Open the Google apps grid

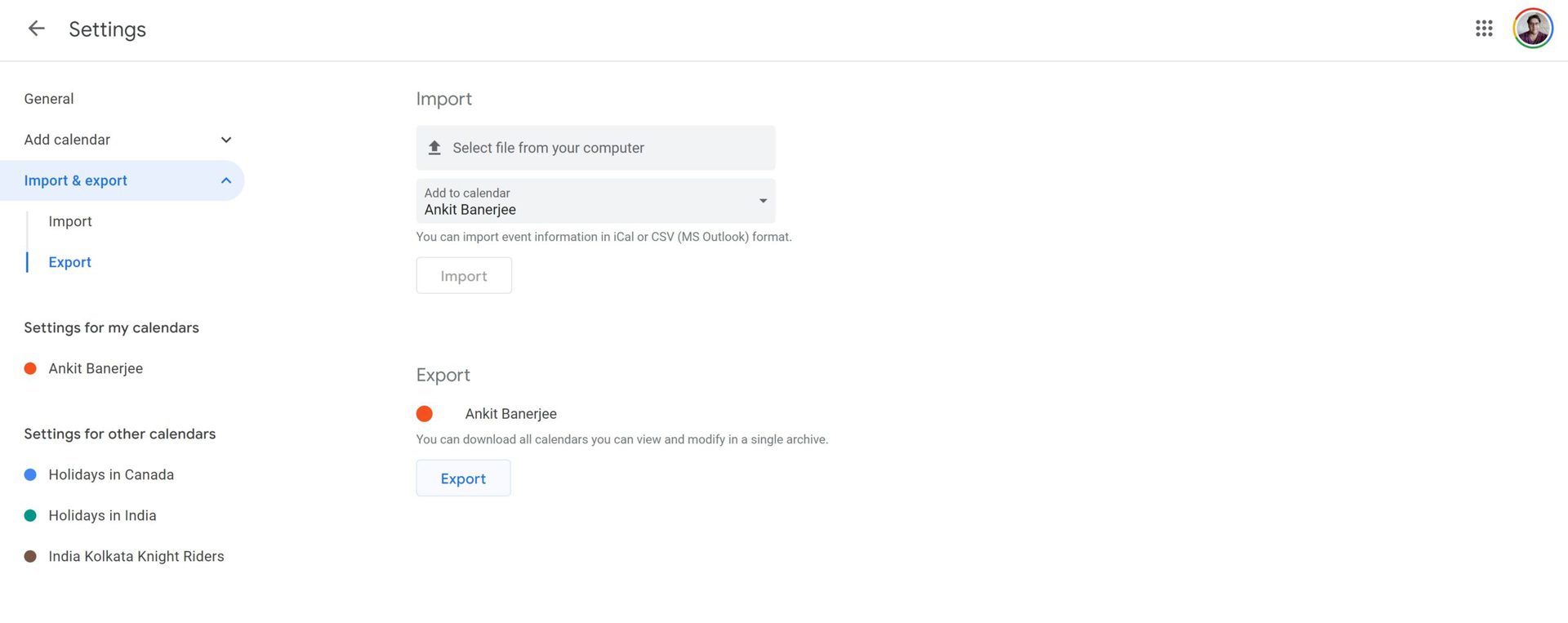pyautogui.click(x=1484, y=29)
